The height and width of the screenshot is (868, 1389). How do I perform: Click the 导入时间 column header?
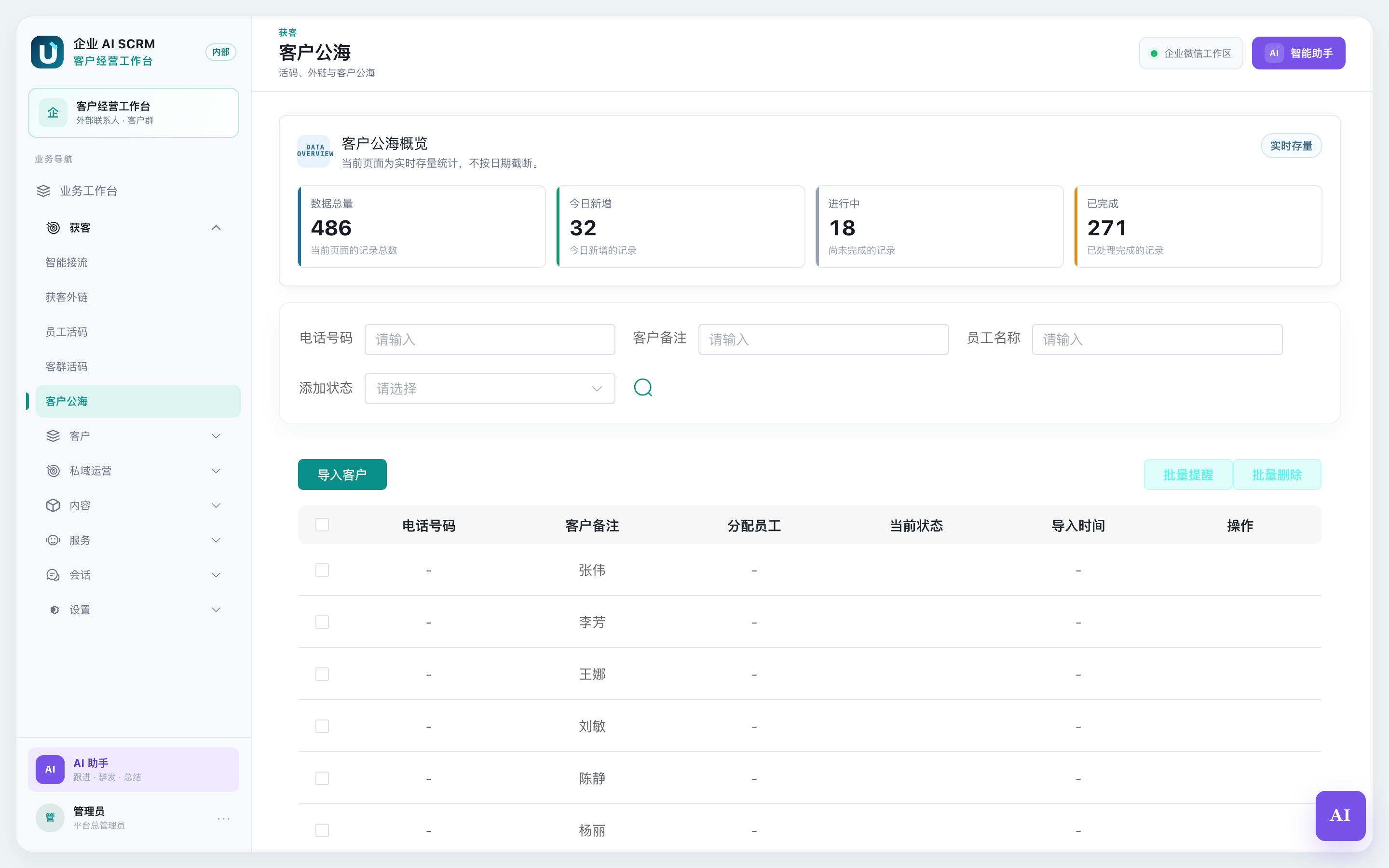coord(1078,525)
